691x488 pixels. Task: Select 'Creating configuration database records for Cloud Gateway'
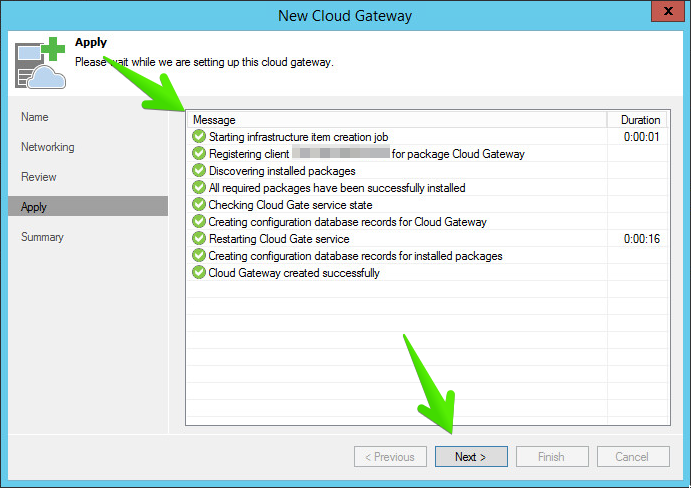(347, 222)
